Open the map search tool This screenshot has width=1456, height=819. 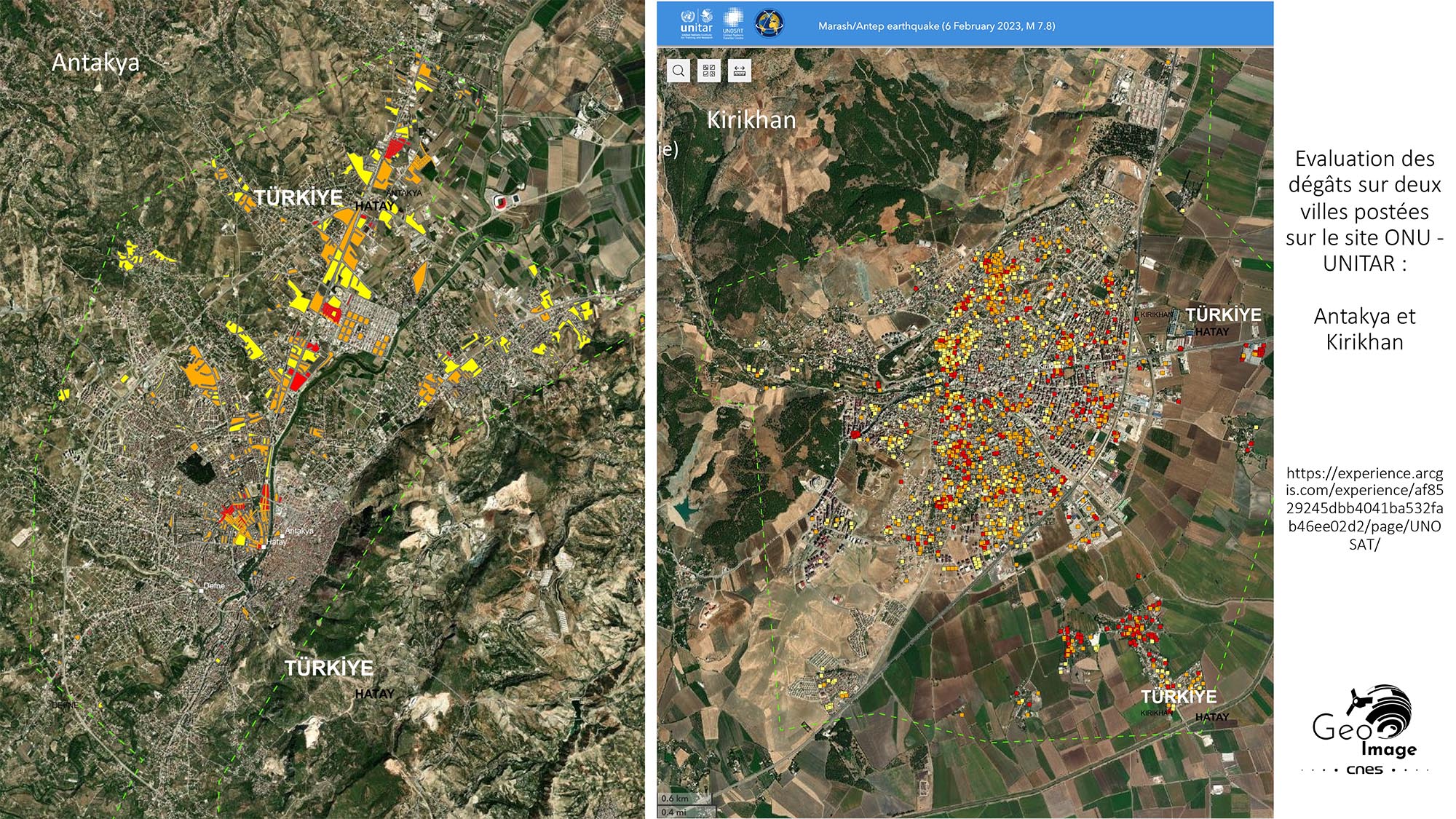(x=678, y=71)
